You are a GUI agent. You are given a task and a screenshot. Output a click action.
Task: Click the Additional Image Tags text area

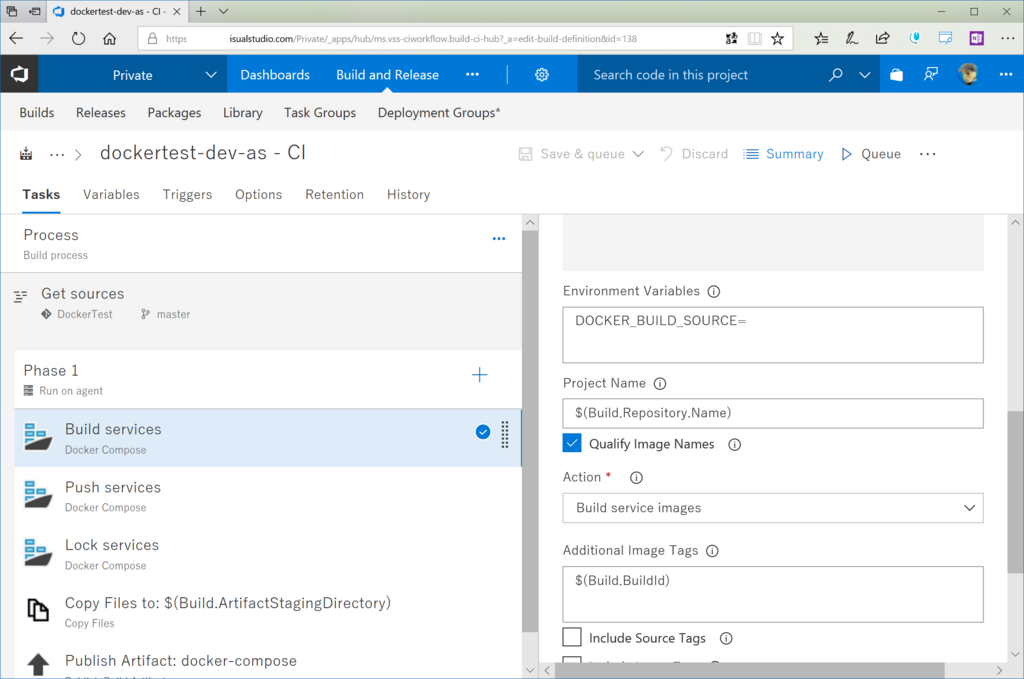[773, 594]
